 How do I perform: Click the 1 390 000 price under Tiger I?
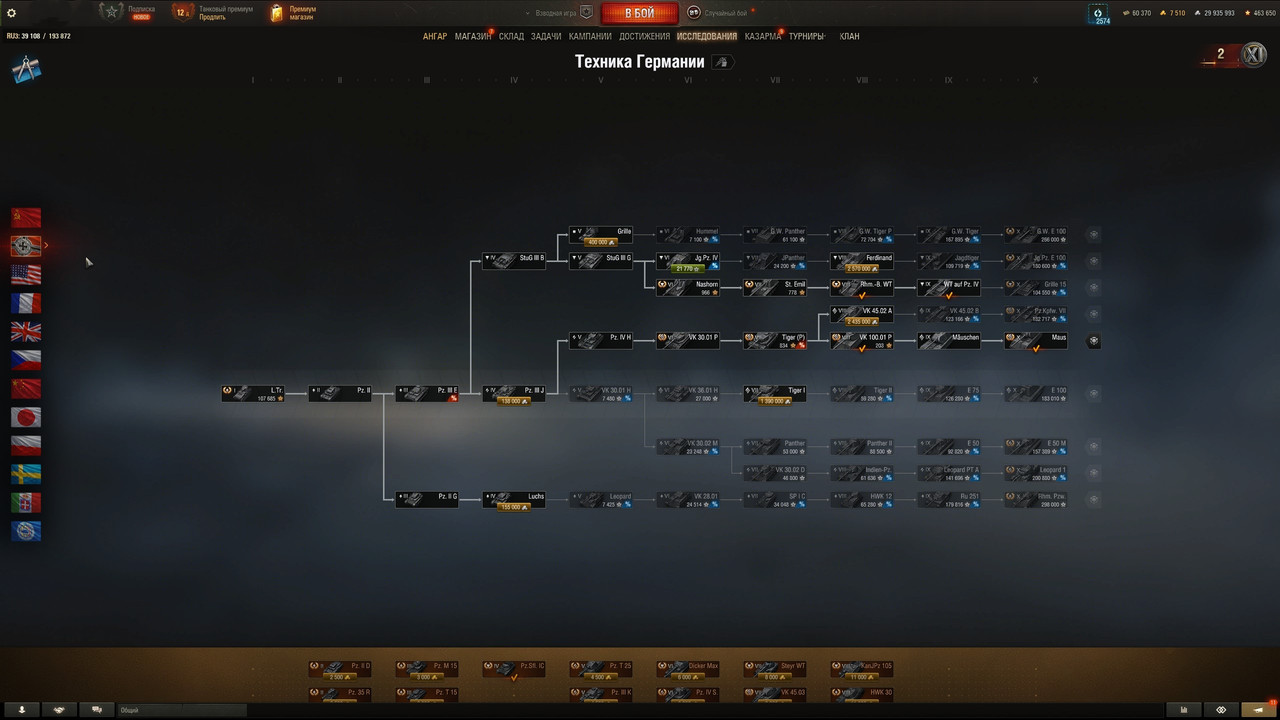(775, 401)
